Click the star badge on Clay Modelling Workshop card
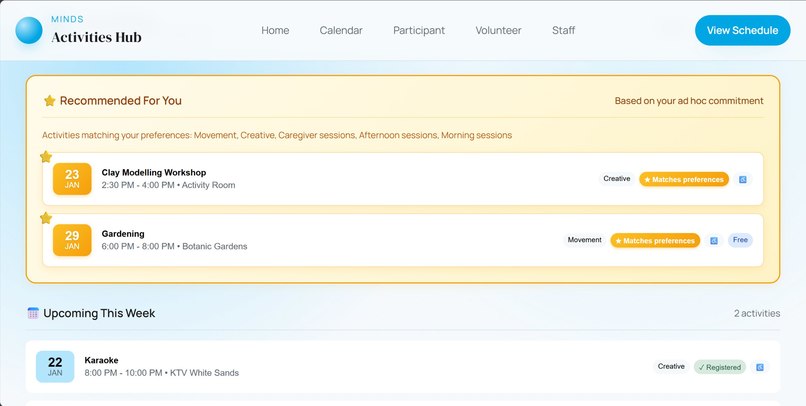This screenshot has width=806, height=406. (46, 157)
